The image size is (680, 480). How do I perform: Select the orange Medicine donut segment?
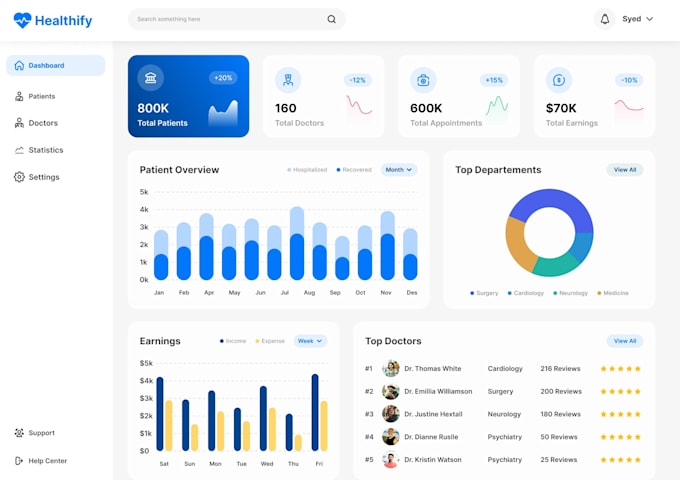(516, 245)
